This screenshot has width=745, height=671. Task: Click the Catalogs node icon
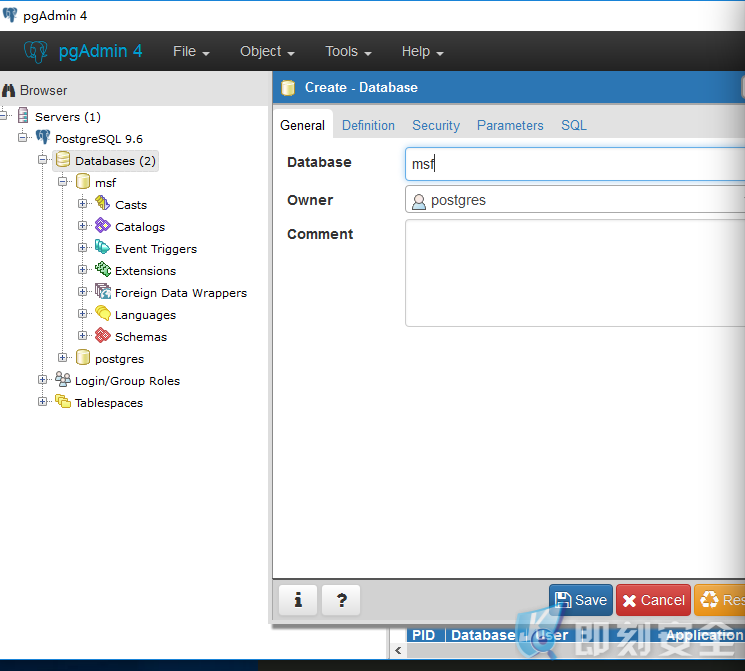(103, 225)
